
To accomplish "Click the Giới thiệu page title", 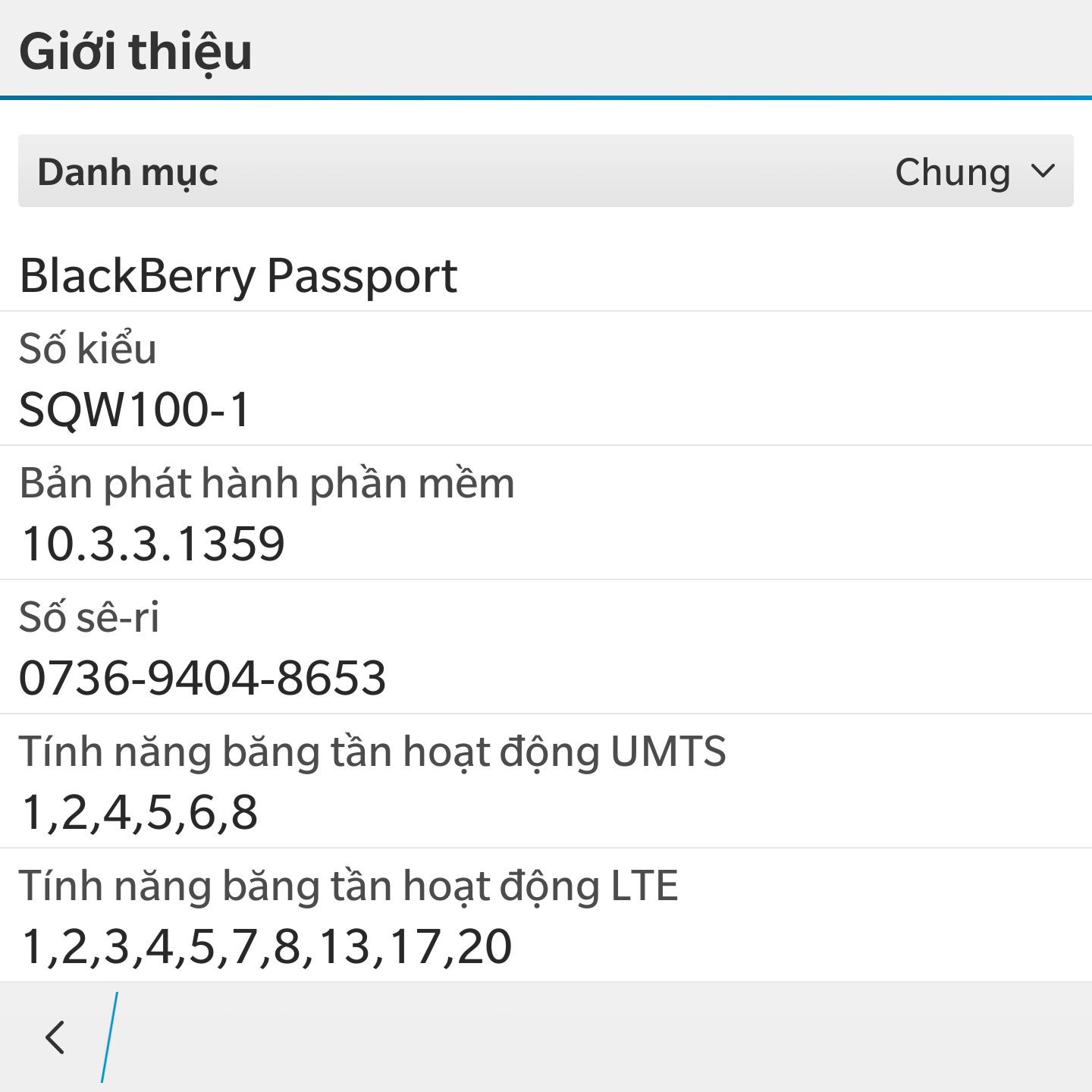I will 136,52.
